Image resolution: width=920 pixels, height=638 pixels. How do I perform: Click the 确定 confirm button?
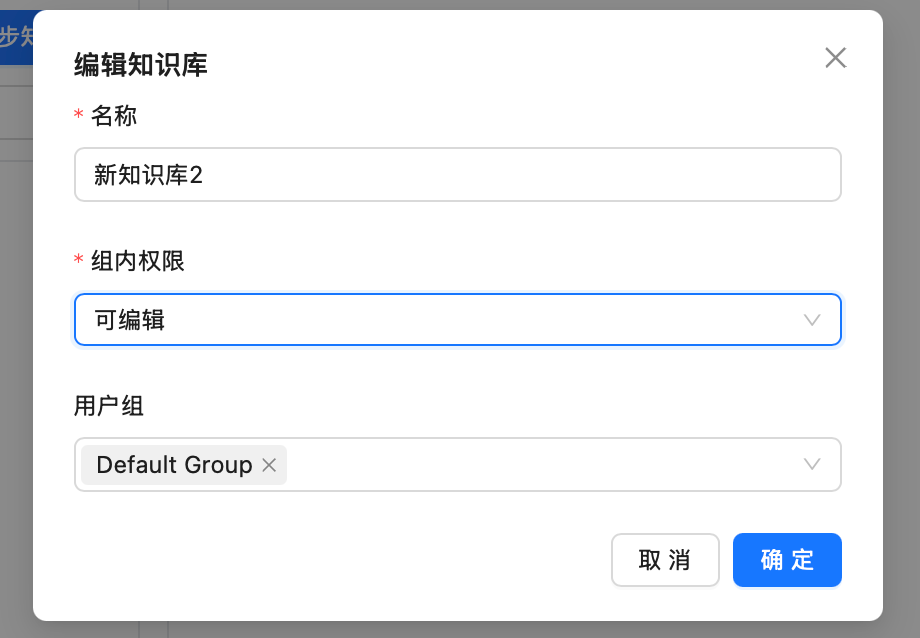tap(787, 560)
